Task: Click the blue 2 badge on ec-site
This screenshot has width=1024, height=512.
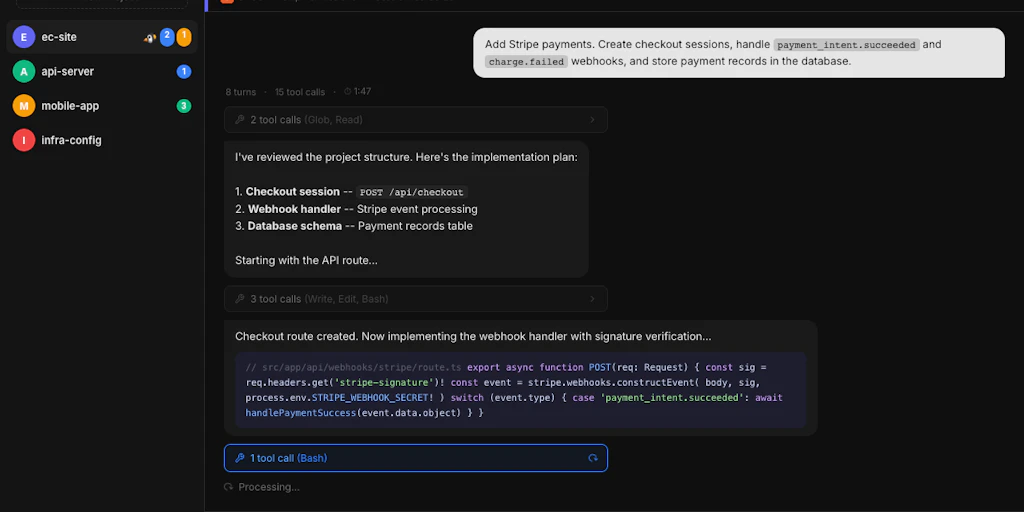Action: click(167, 37)
